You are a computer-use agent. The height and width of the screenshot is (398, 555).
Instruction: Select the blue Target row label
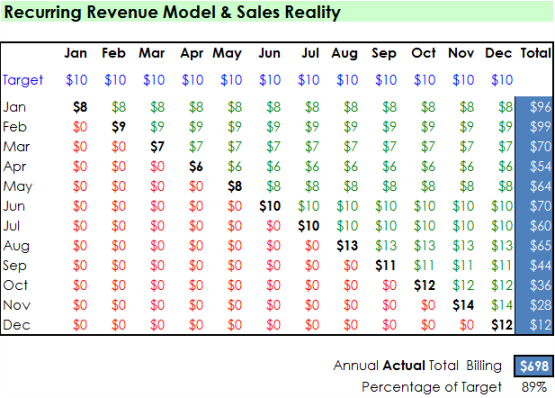coord(23,80)
